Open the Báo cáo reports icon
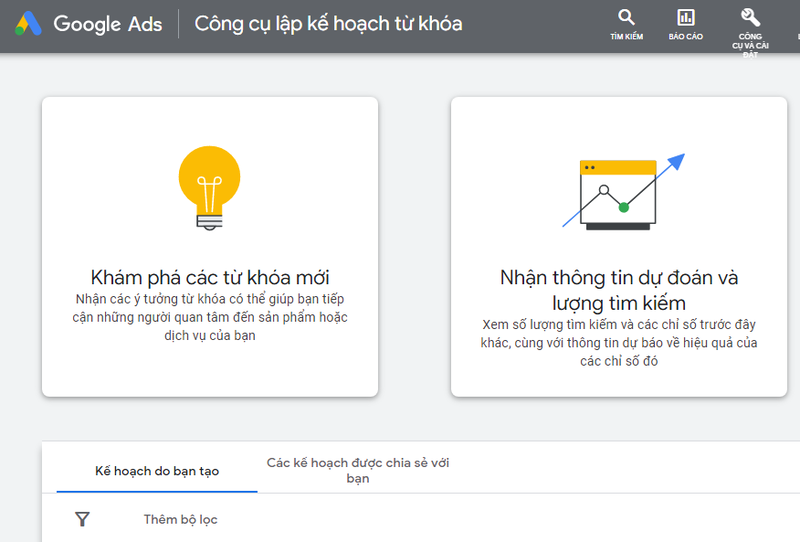 (686, 17)
